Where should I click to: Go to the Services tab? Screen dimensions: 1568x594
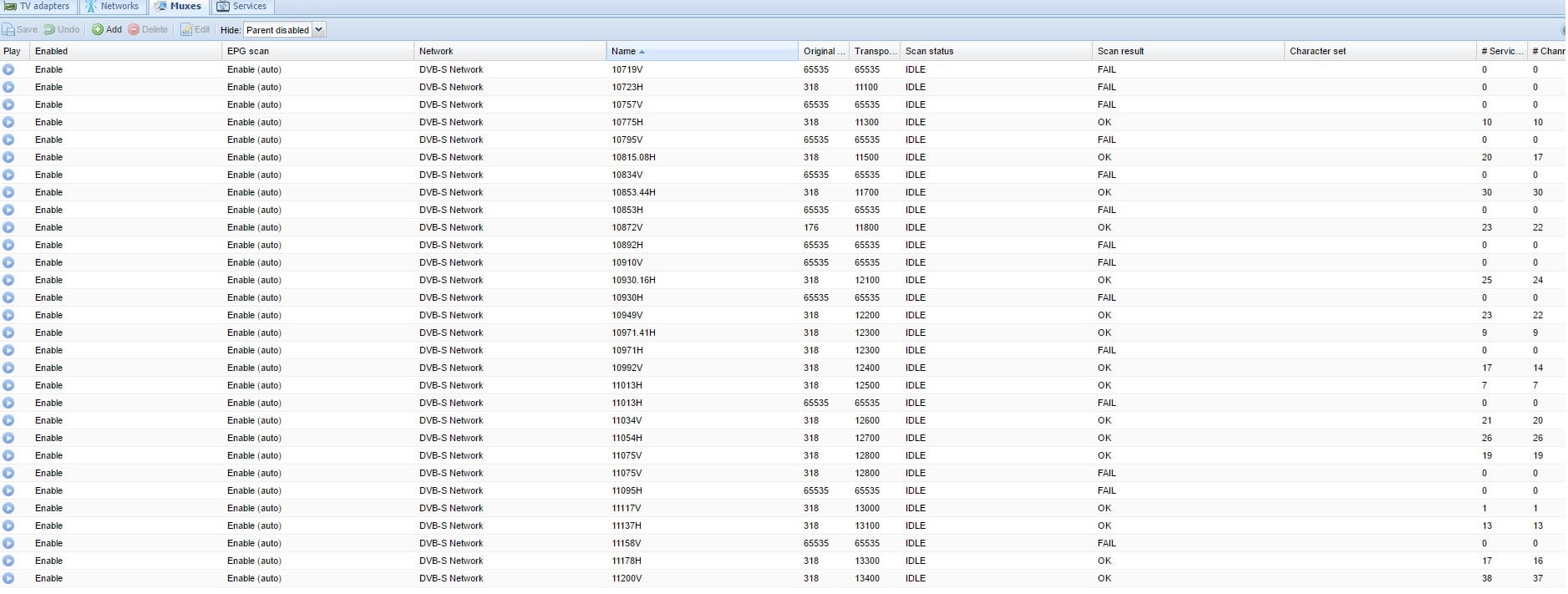[241, 6]
